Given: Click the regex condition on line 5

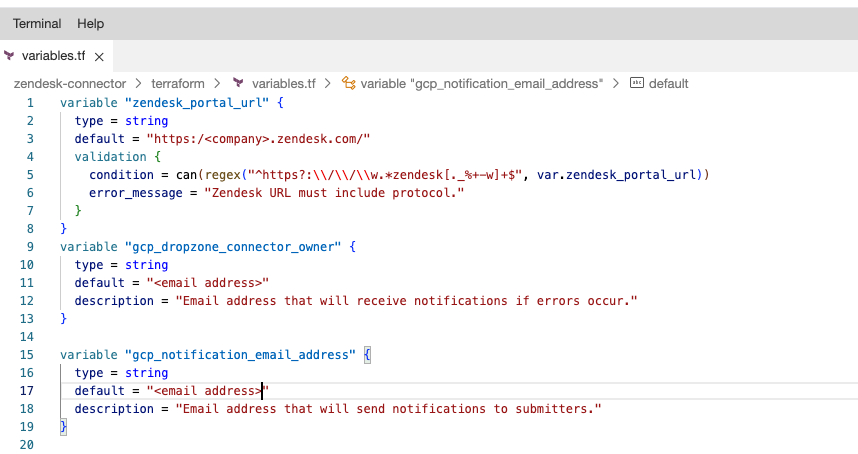Looking at the screenshot, I should click(399, 175).
